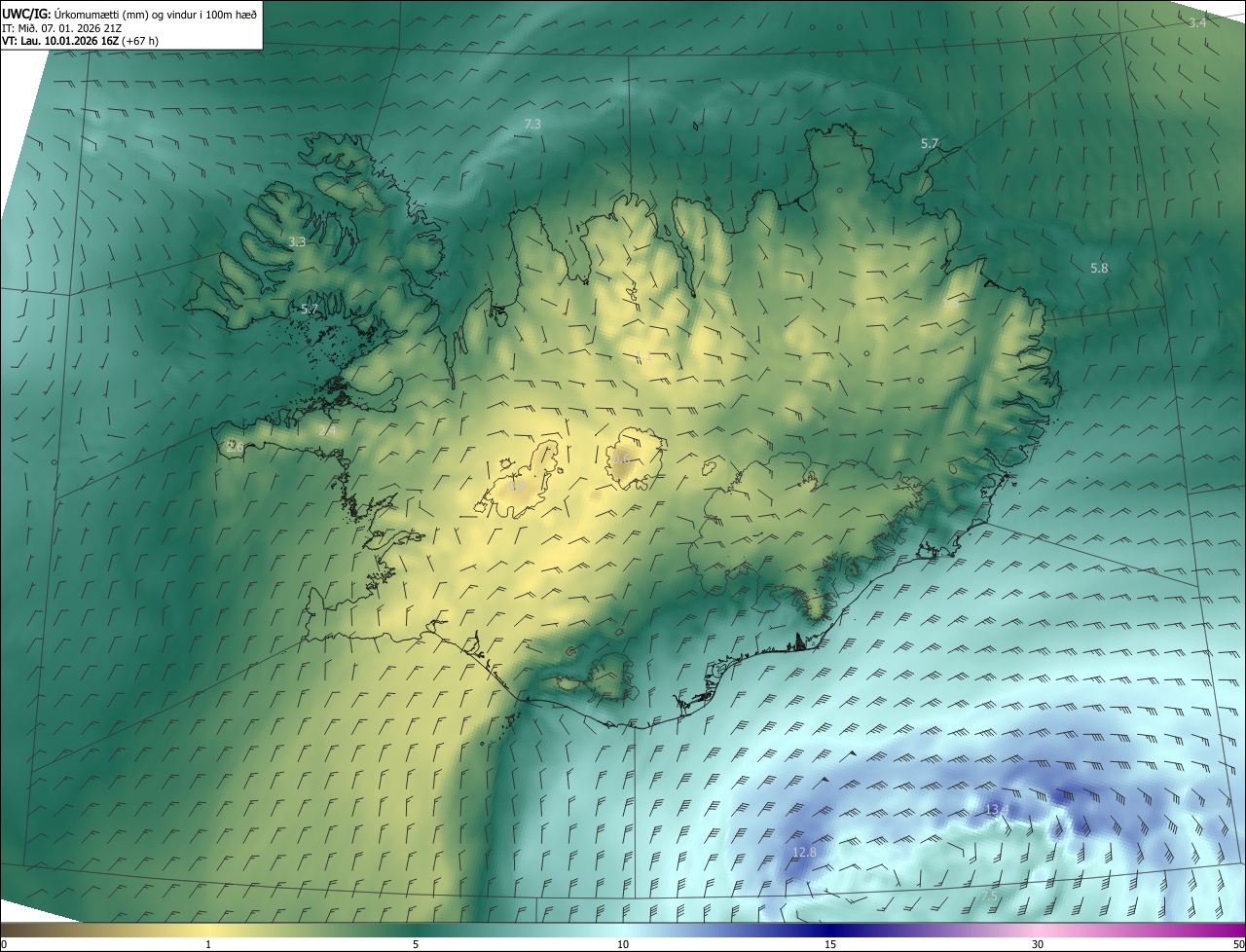Click the 'VT: Lau. 10.01.2026 16Z (+67 h)' line
This screenshot has width=1246, height=952.
point(80,41)
